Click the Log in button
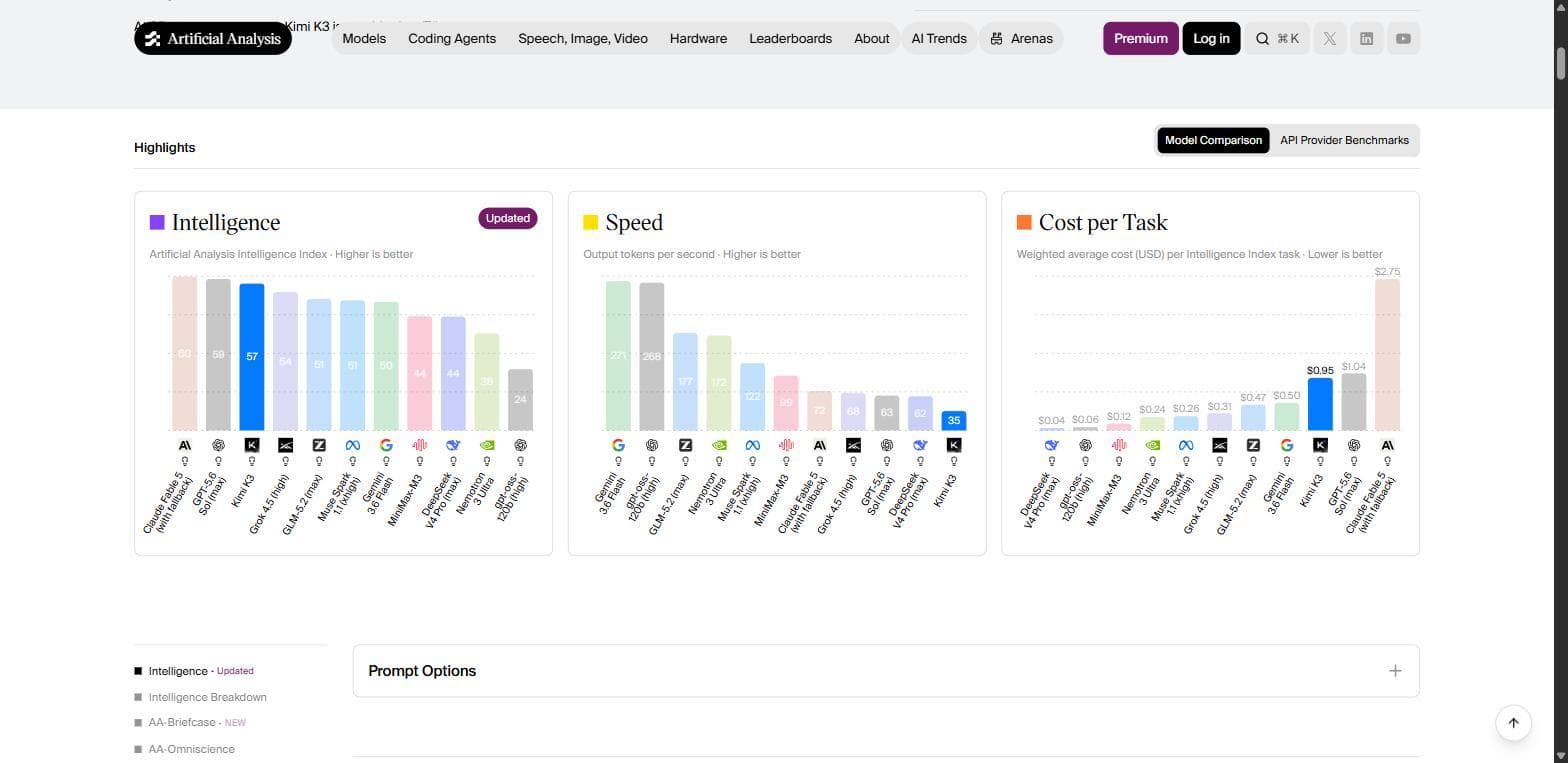 pyautogui.click(x=1211, y=39)
